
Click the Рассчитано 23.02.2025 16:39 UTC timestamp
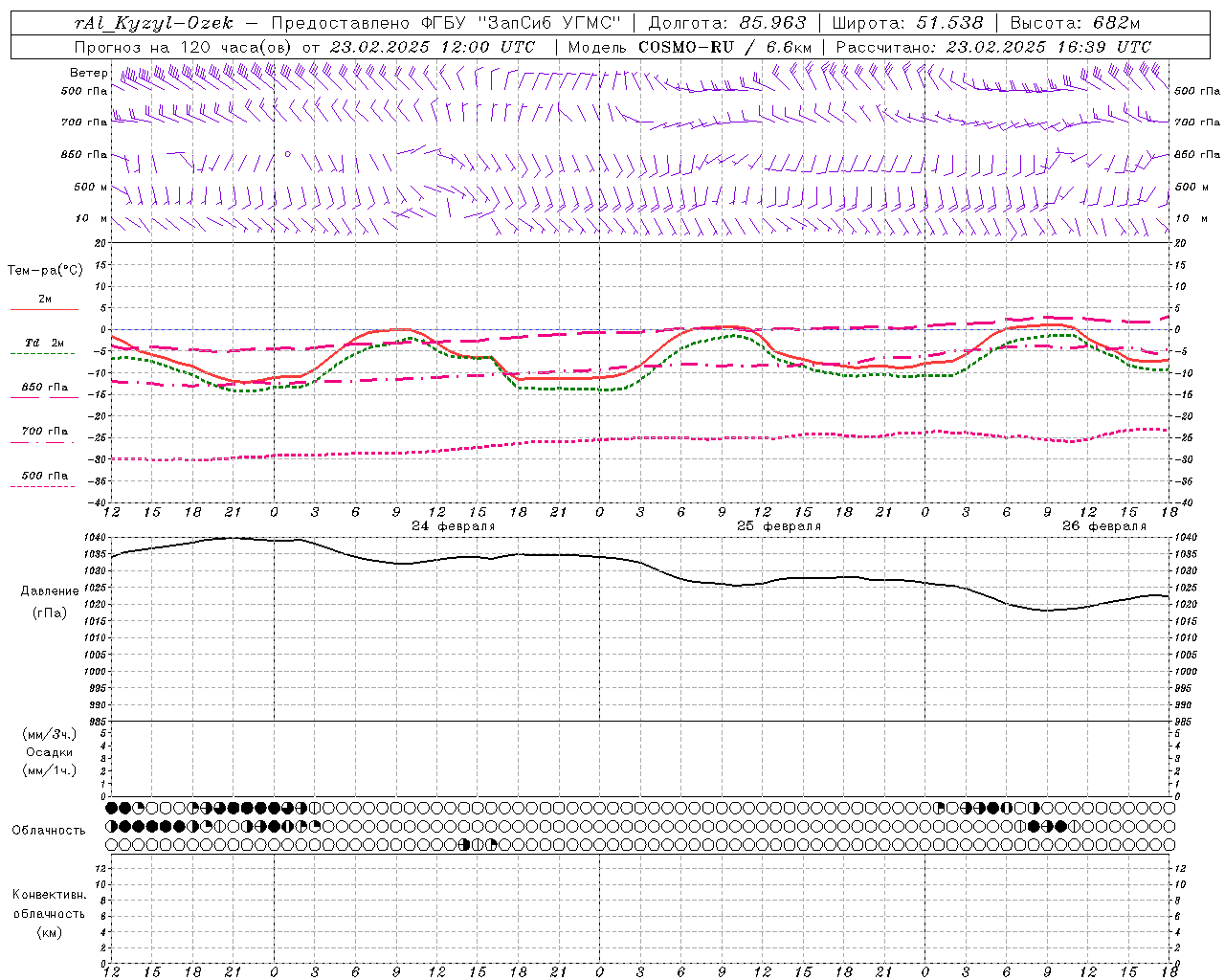(x=993, y=47)
